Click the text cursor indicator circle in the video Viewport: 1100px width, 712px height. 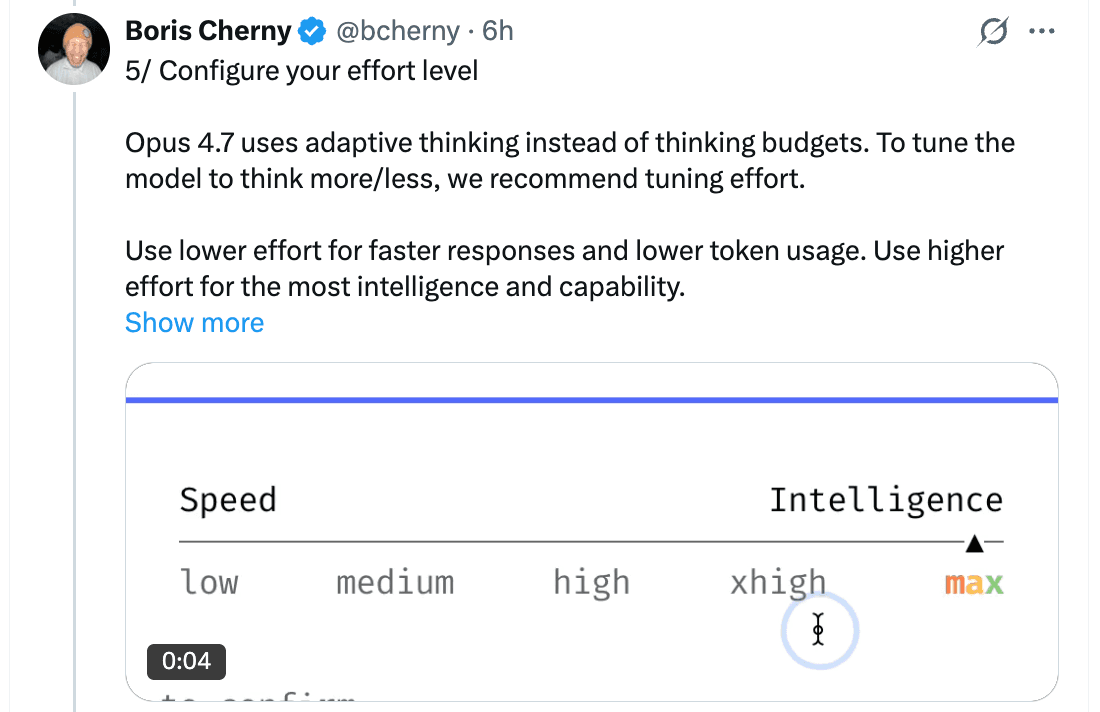coord(819,630)
